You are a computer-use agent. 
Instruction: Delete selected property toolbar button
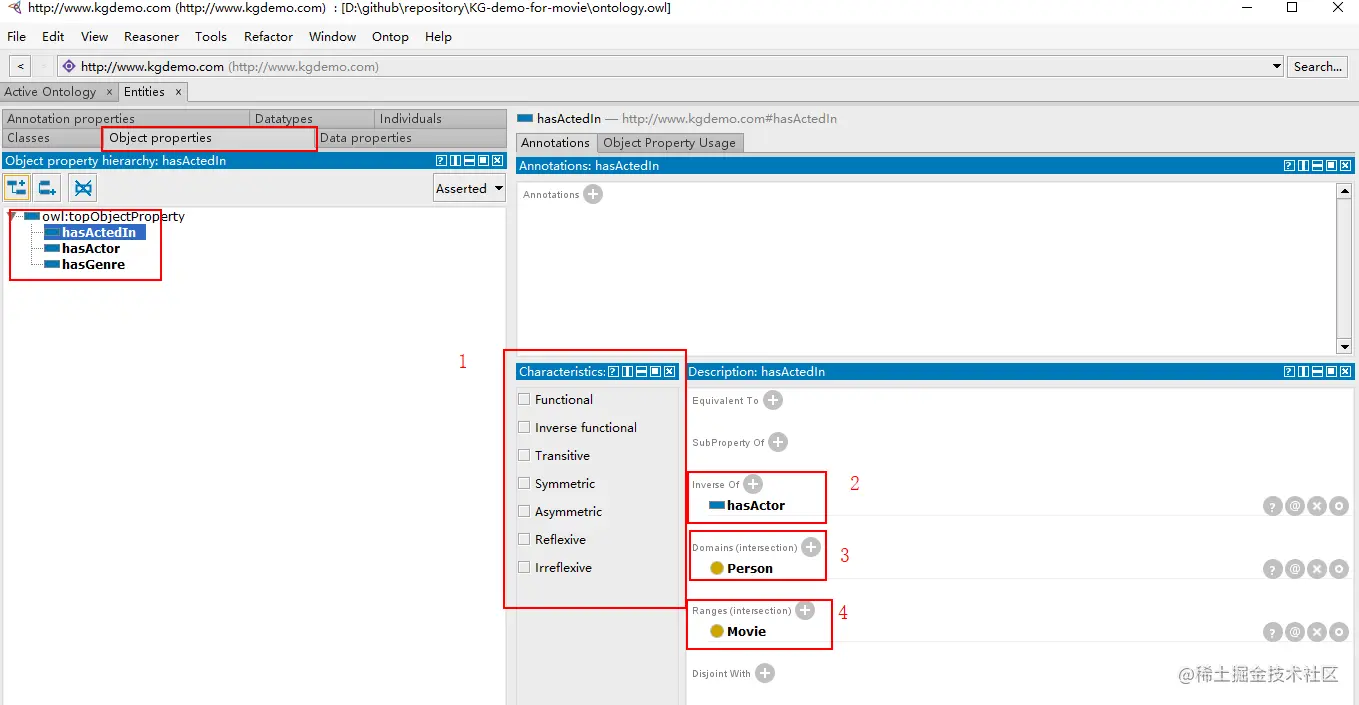tap(83, 187)
